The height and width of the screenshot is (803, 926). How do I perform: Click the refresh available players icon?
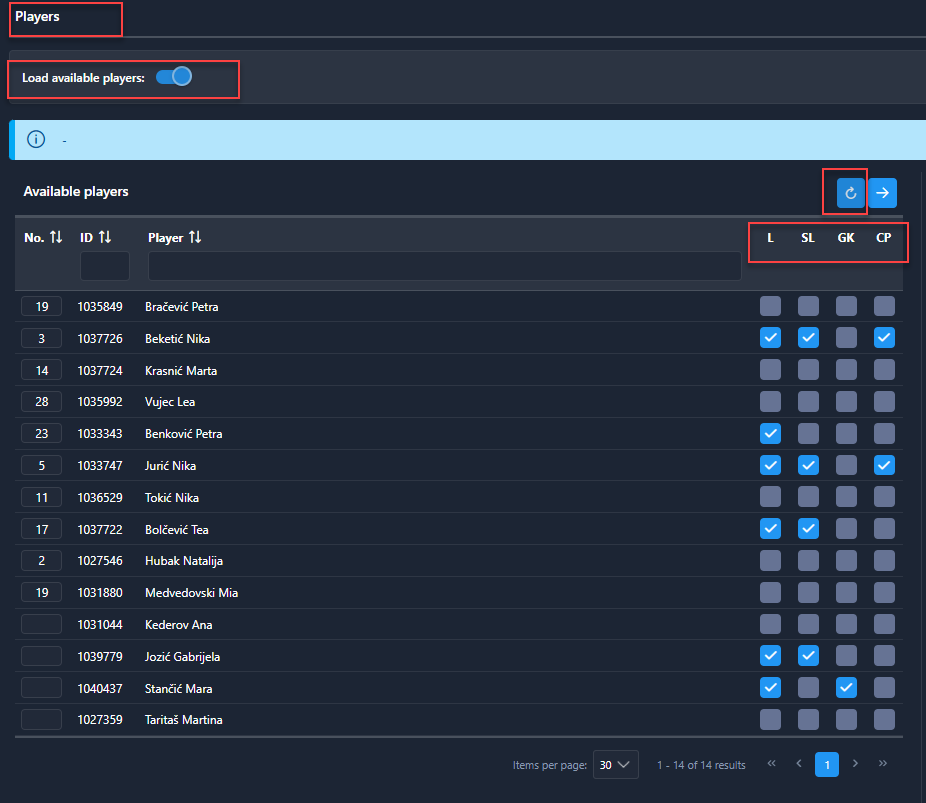tap(851, 193)
